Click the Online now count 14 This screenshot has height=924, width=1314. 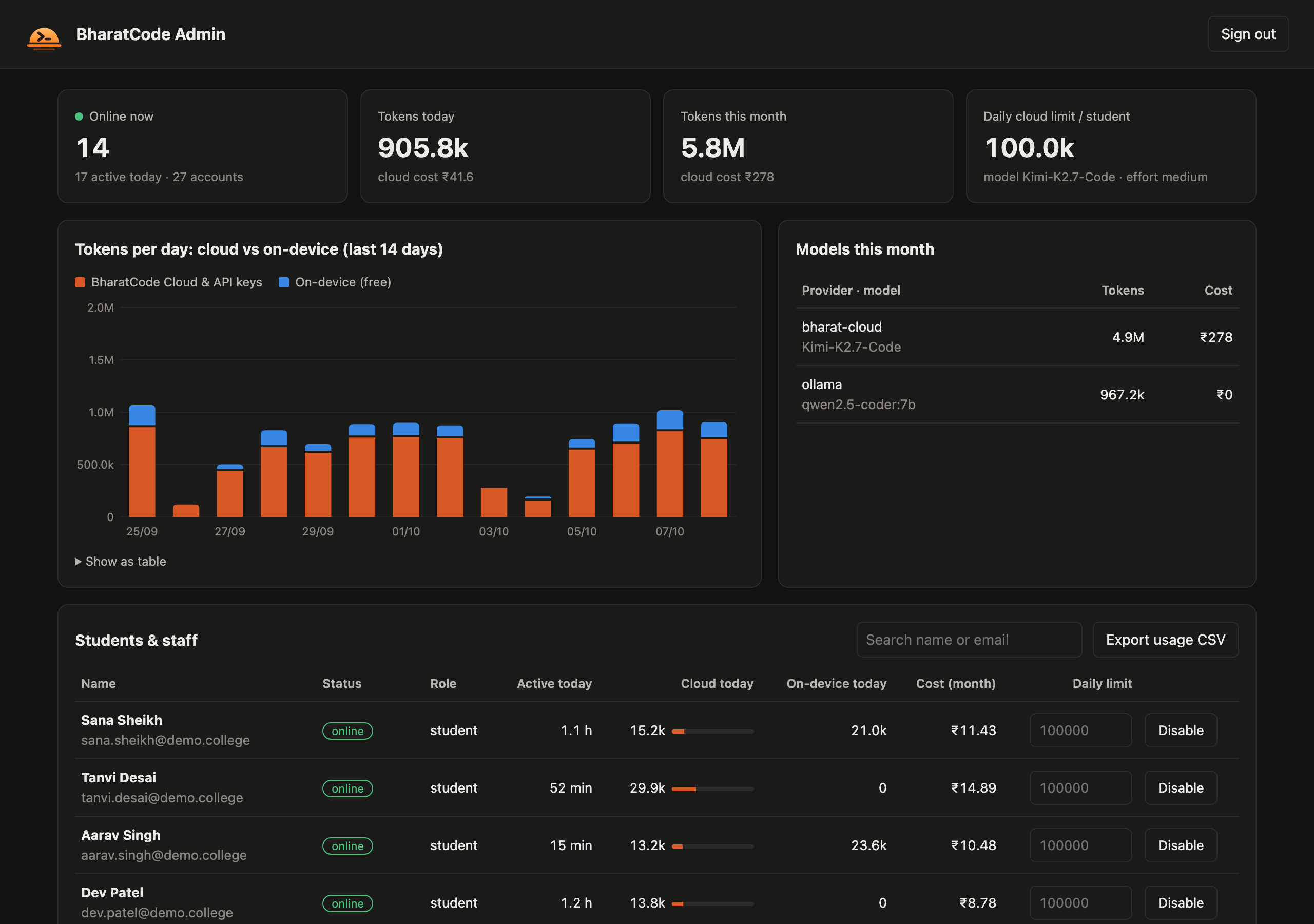click(92, 148)
